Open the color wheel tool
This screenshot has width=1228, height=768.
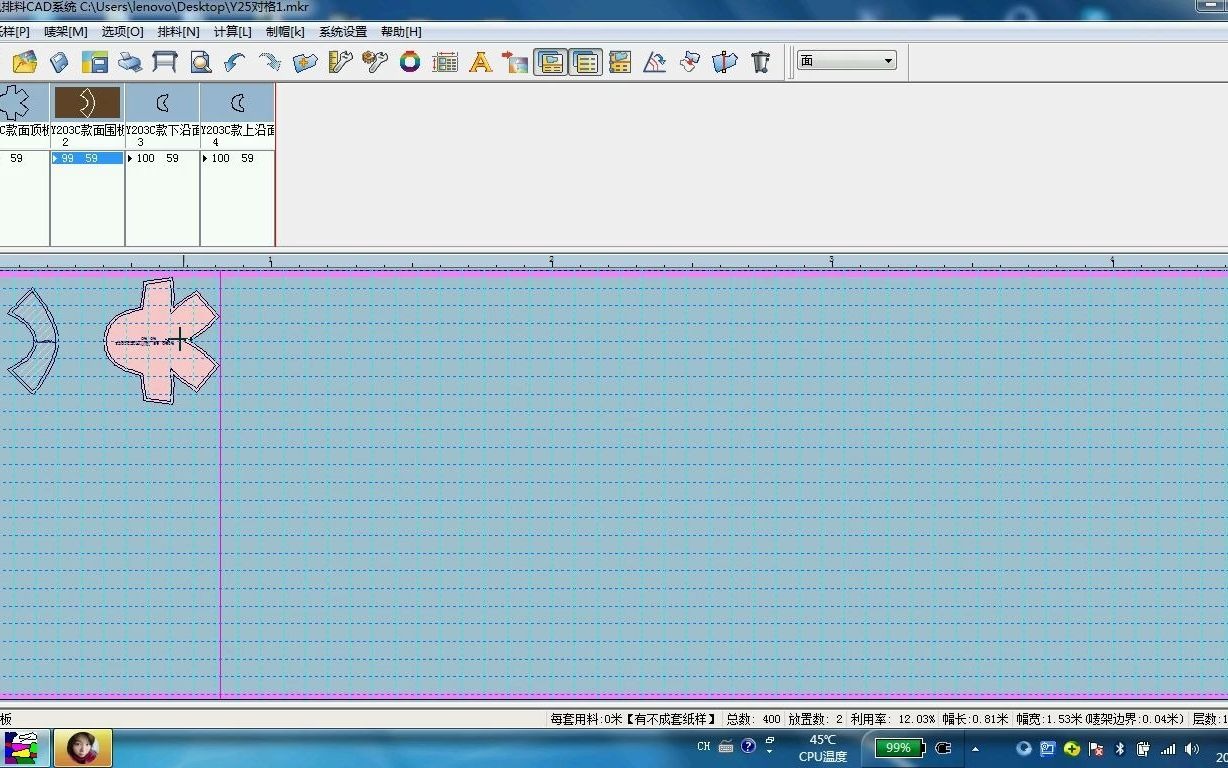pos(410,61)
